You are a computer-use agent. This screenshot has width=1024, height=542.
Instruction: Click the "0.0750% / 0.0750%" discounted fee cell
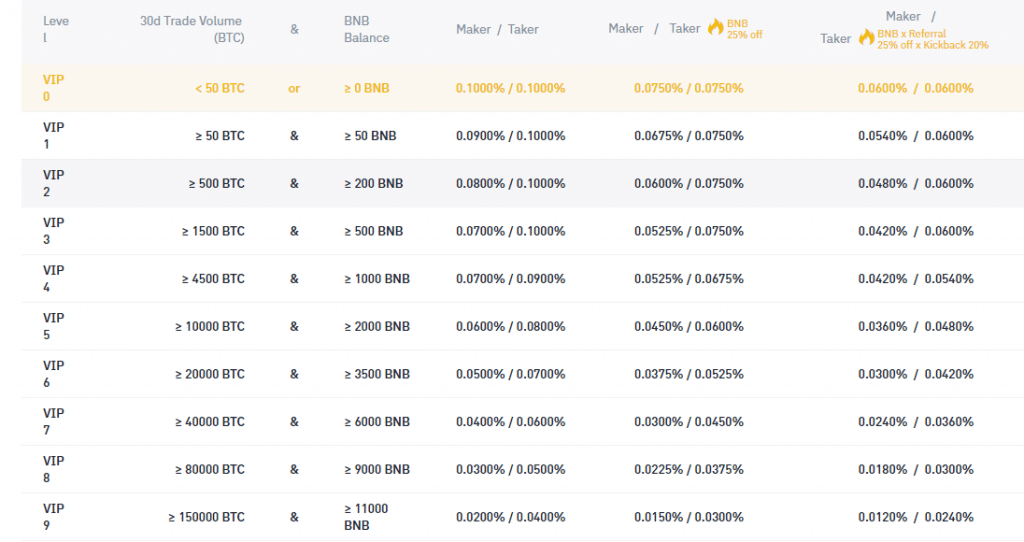point(689,88)
